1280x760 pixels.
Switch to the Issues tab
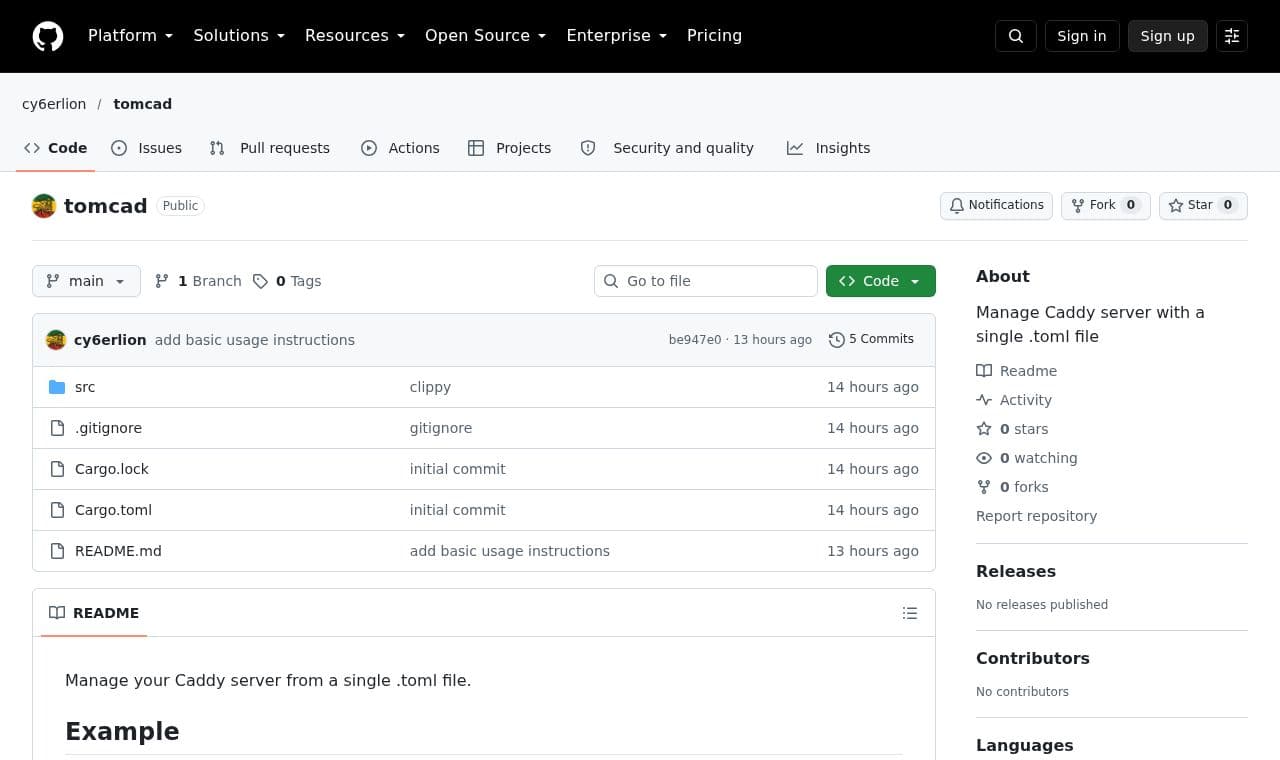pyautogui.click(x=146, y=148)
